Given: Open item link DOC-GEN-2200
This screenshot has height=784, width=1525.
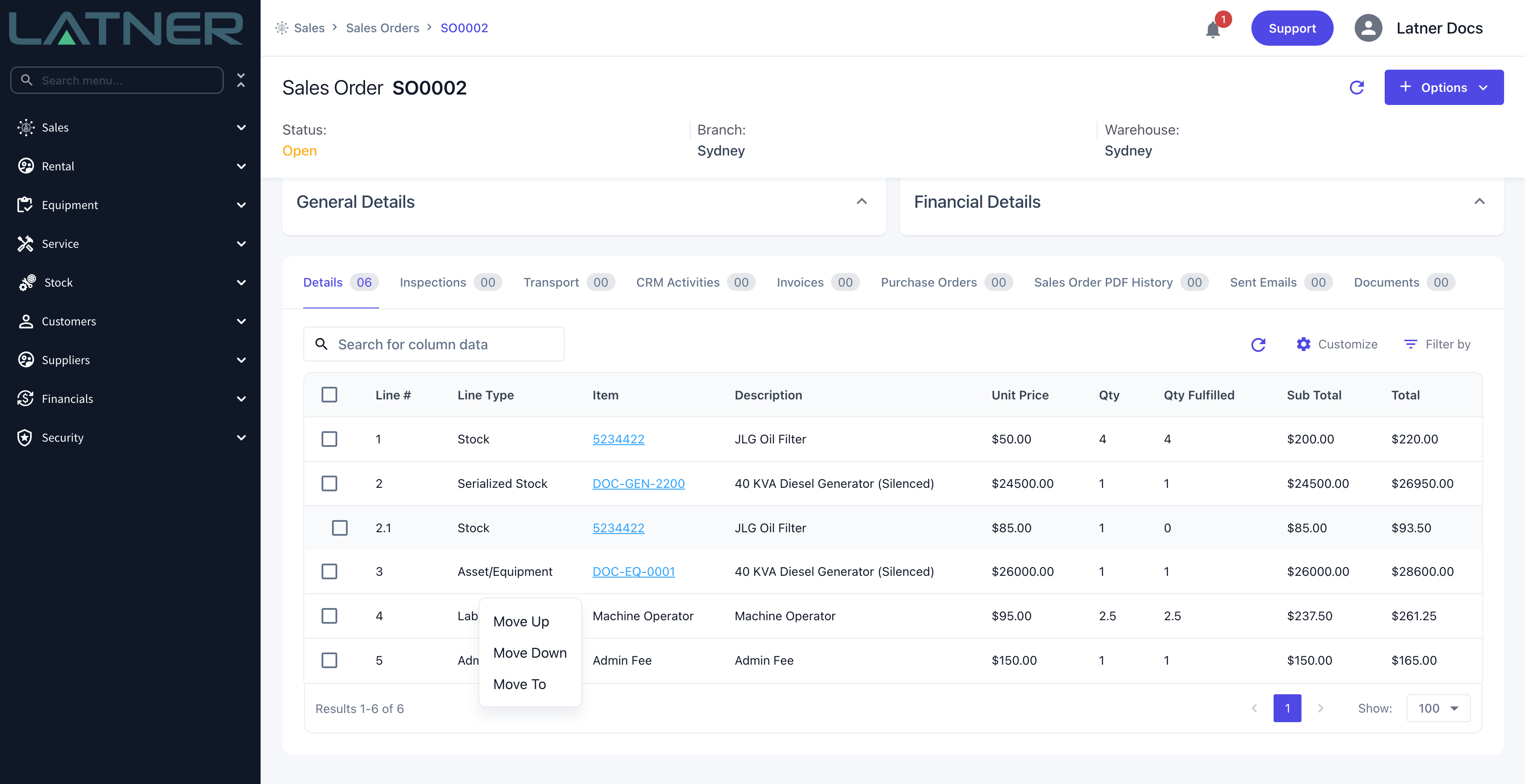Looking at the screenshot, I should click(638, 483).
